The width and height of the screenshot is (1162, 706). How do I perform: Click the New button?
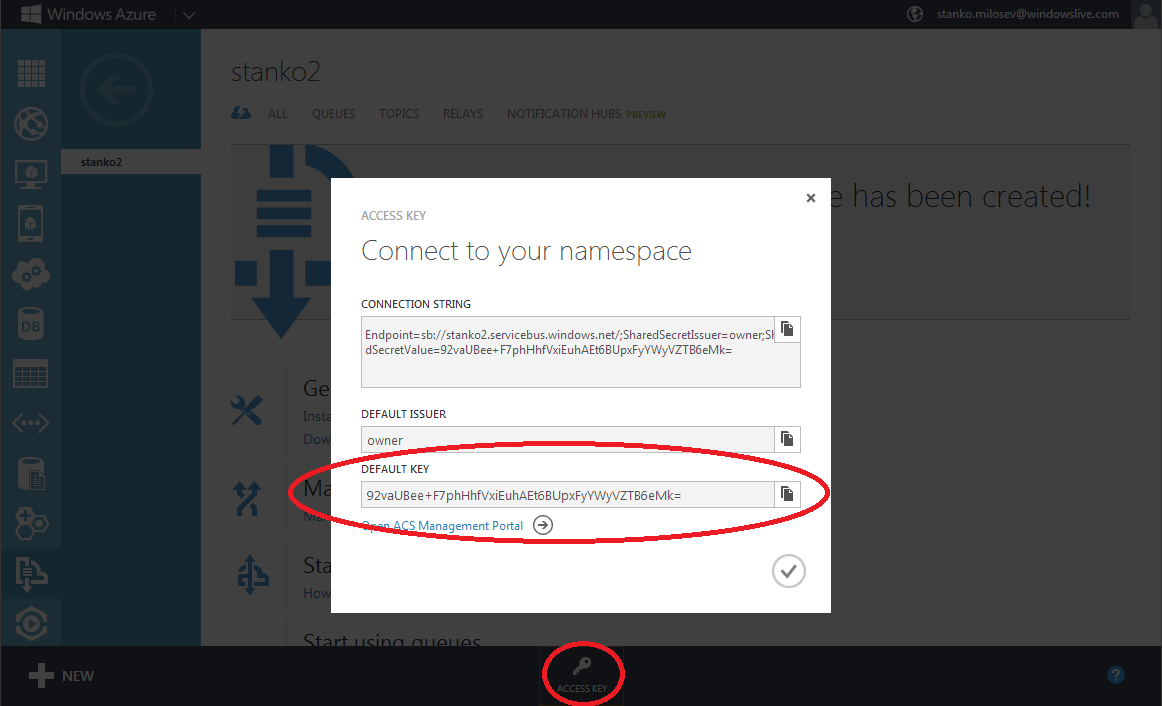[61, 676]
